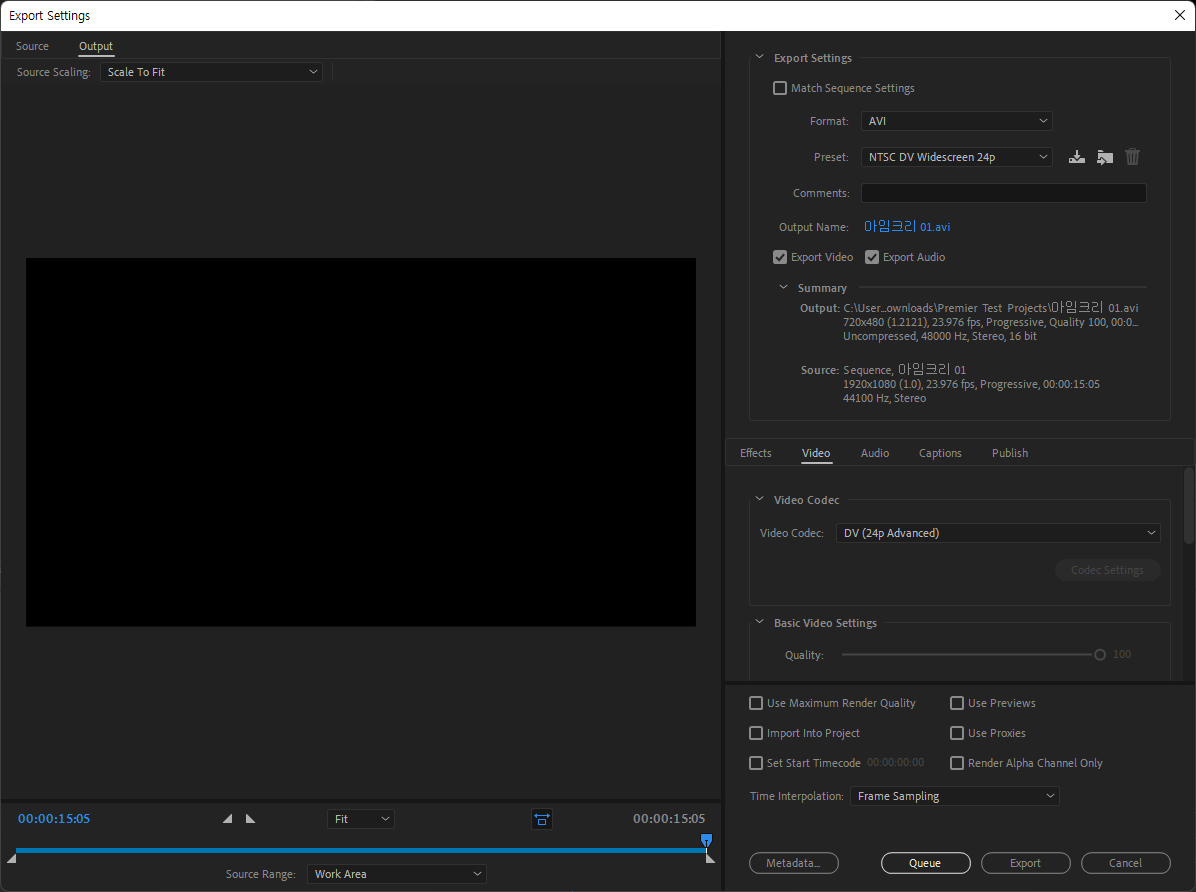Image resolution: width=1196 pixels, height=892 pixels.
Task: Click the Output Name 01.avi link
Action: [x=907, y=227]
